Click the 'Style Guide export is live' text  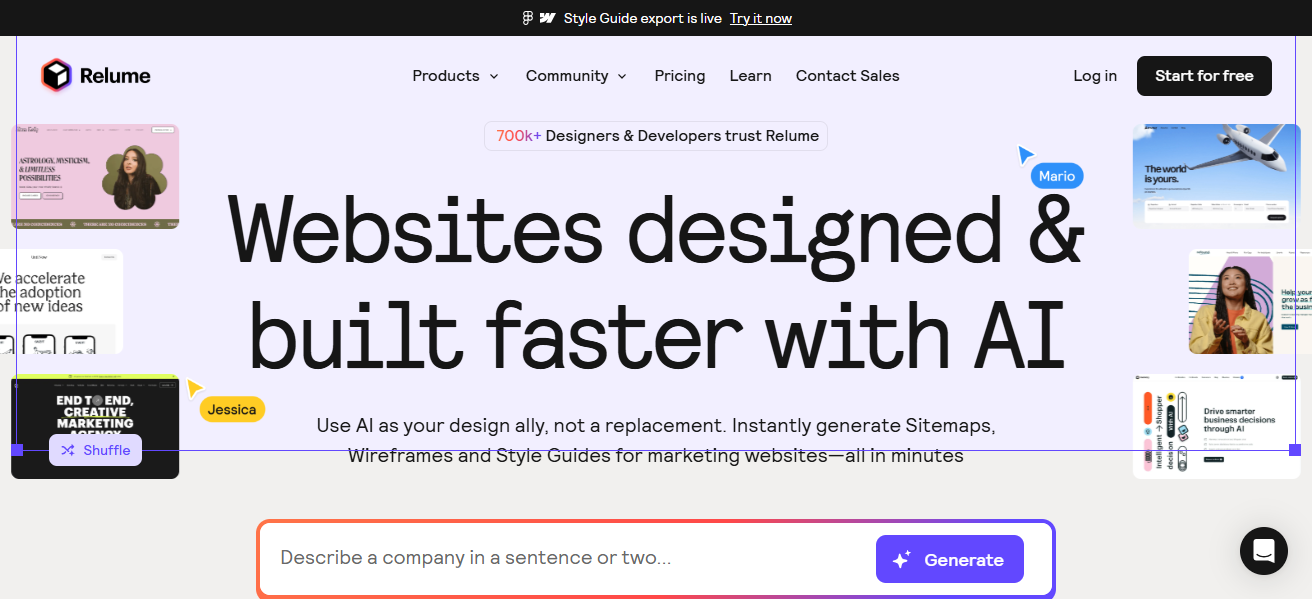tap(642, 18)
